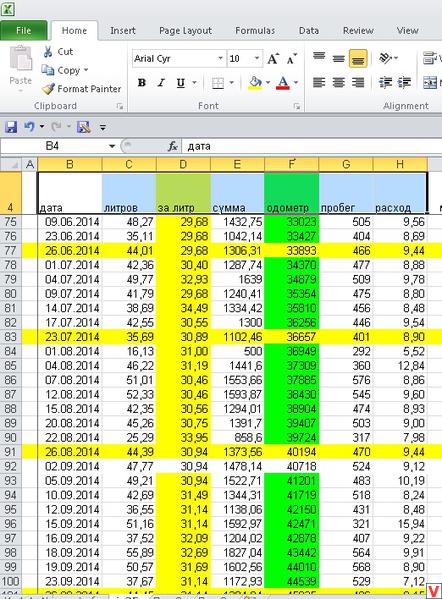Toggle the highlighted Bottom Align button
442x599 pixels.
pos(358,58)
